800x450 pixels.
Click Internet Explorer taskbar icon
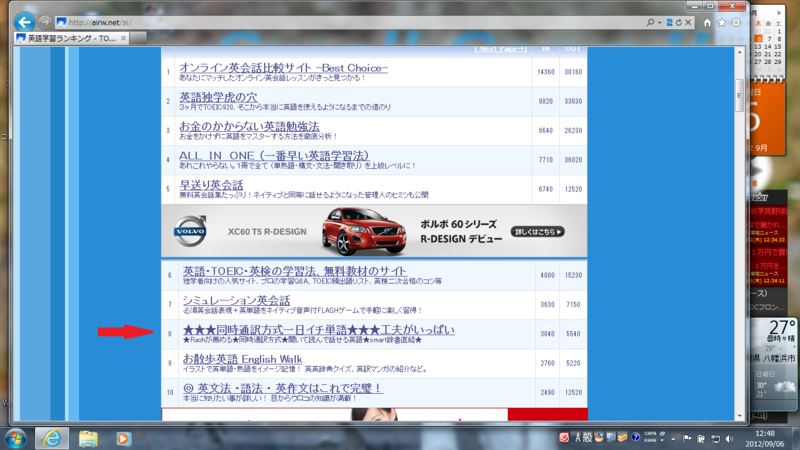tap(52, 438)
